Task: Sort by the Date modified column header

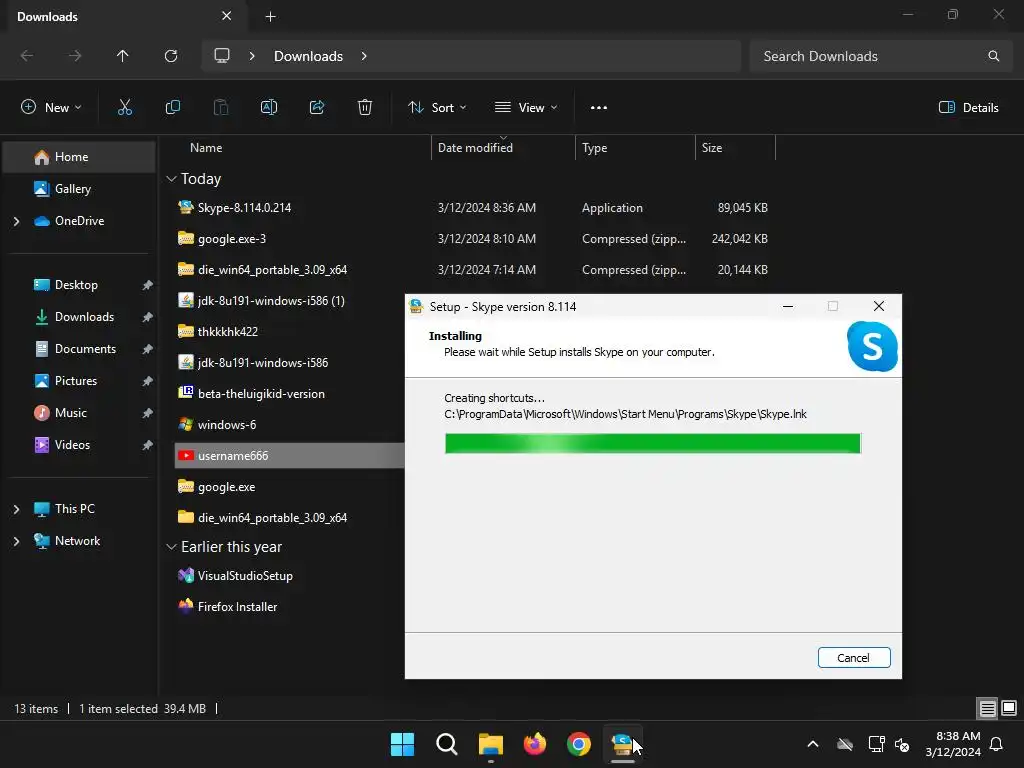Action: pyautogui.click(x=475, y=148)
